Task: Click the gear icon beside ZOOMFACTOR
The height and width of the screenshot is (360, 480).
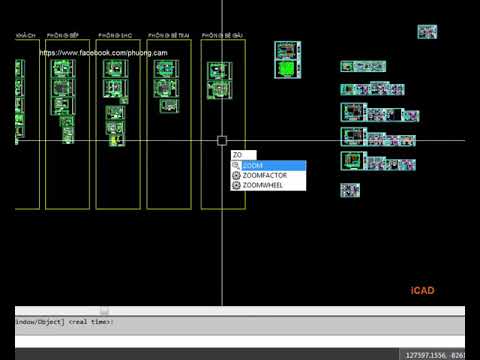Action: (236, 175)
